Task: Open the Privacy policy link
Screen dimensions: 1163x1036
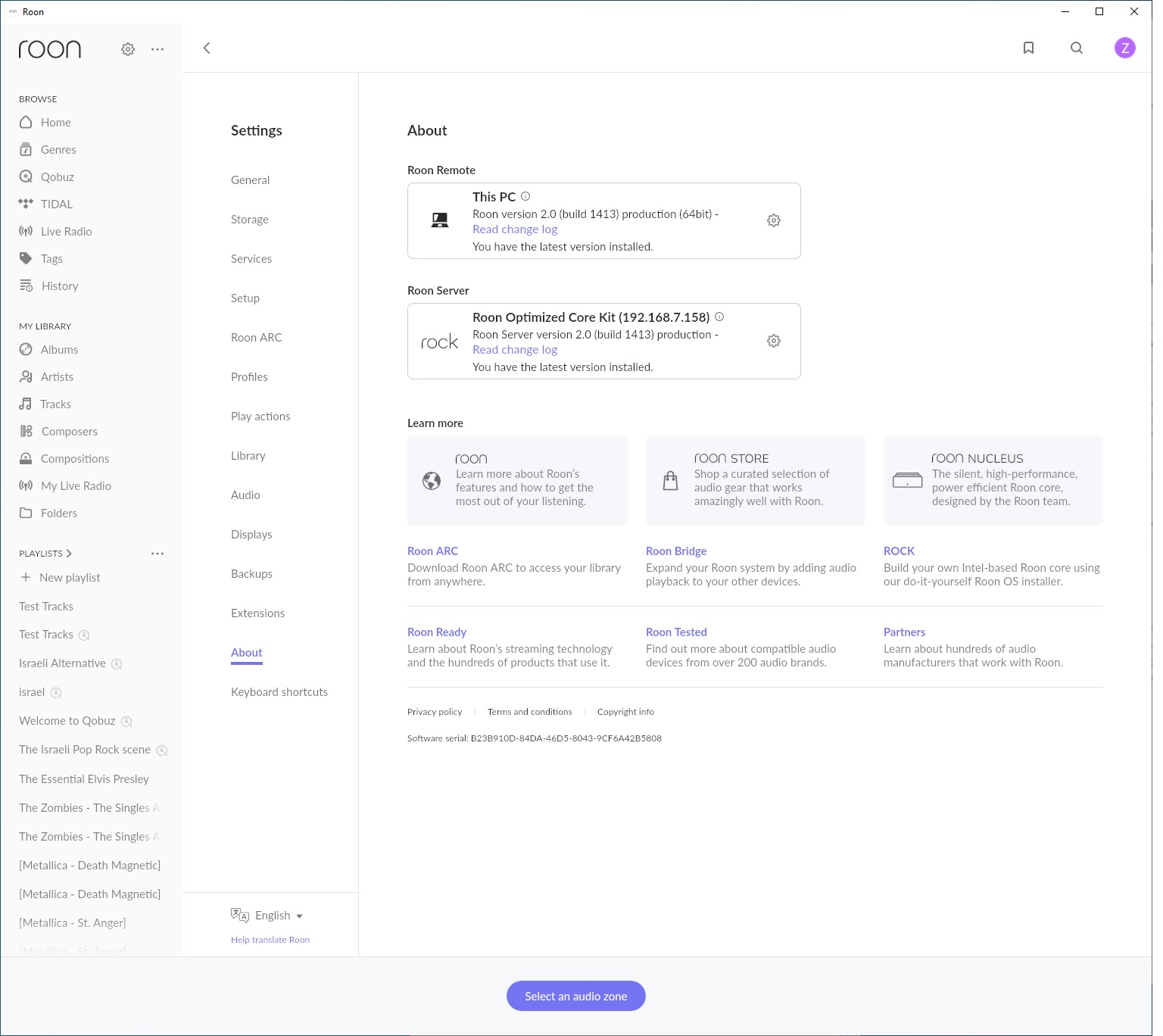Action: point(435,712)
